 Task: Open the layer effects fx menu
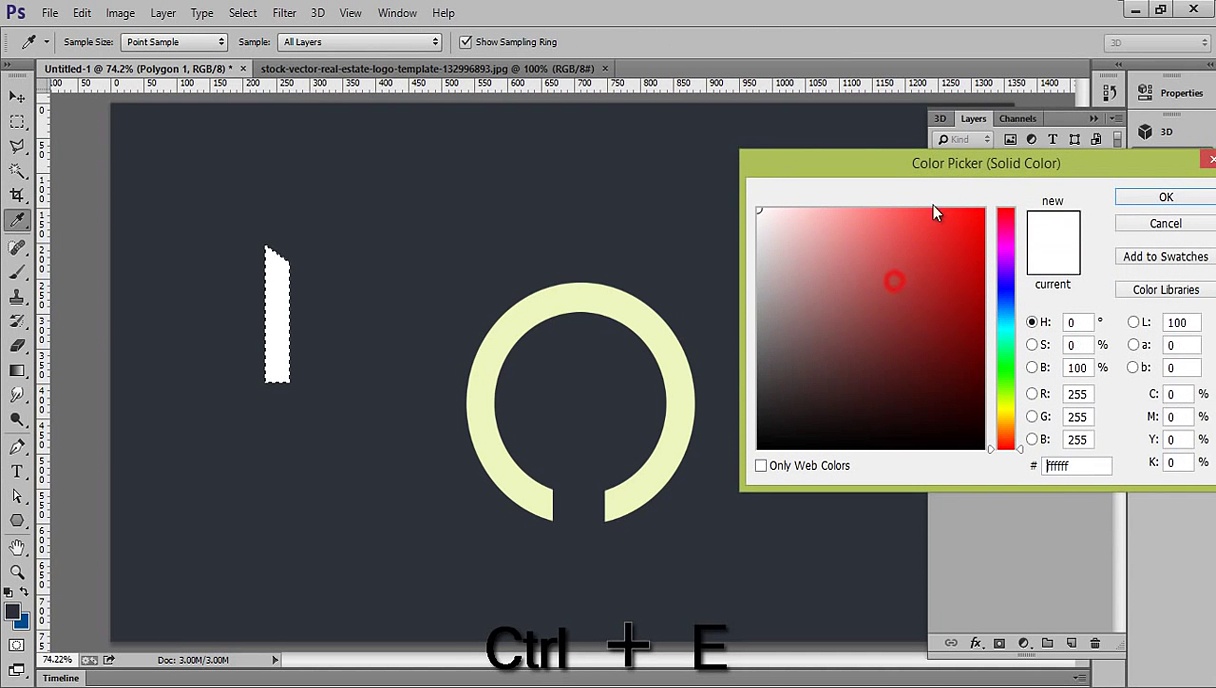click(x=976, y=643)
